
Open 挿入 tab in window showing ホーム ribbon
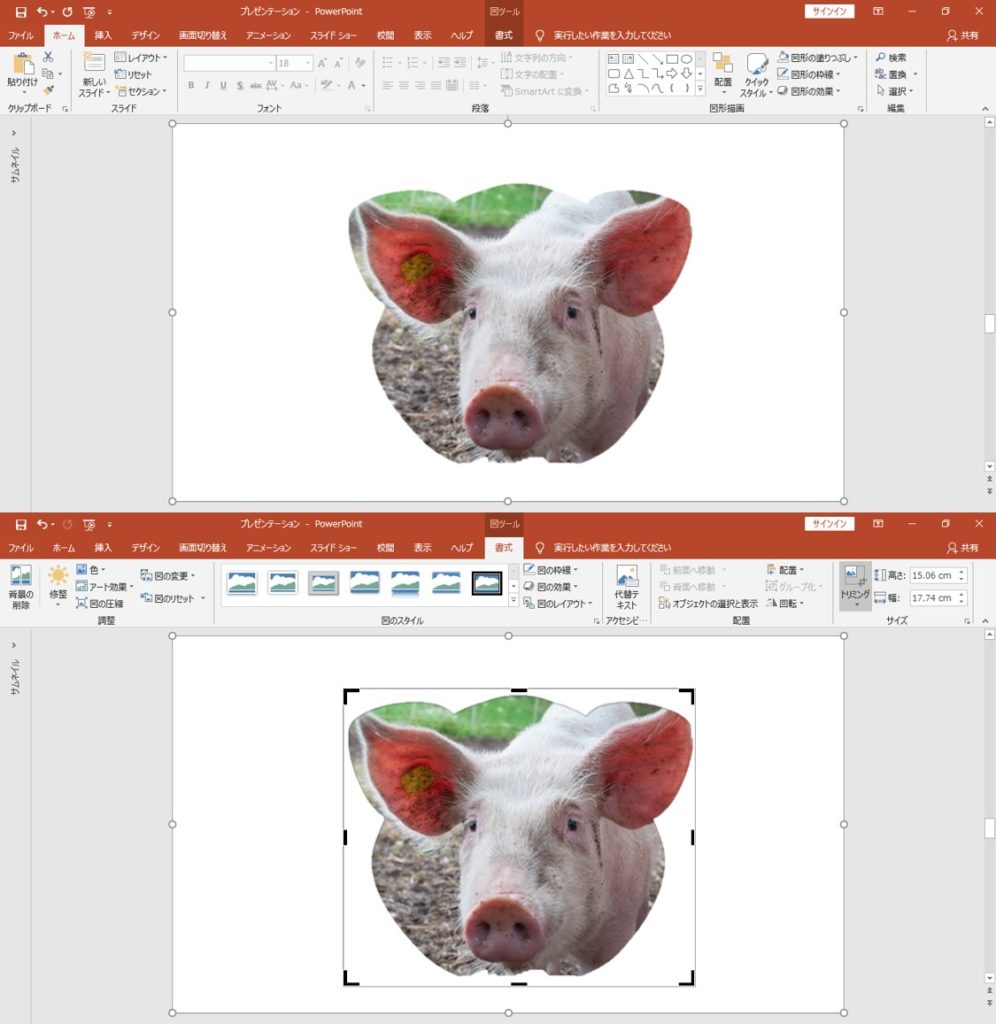103,35
